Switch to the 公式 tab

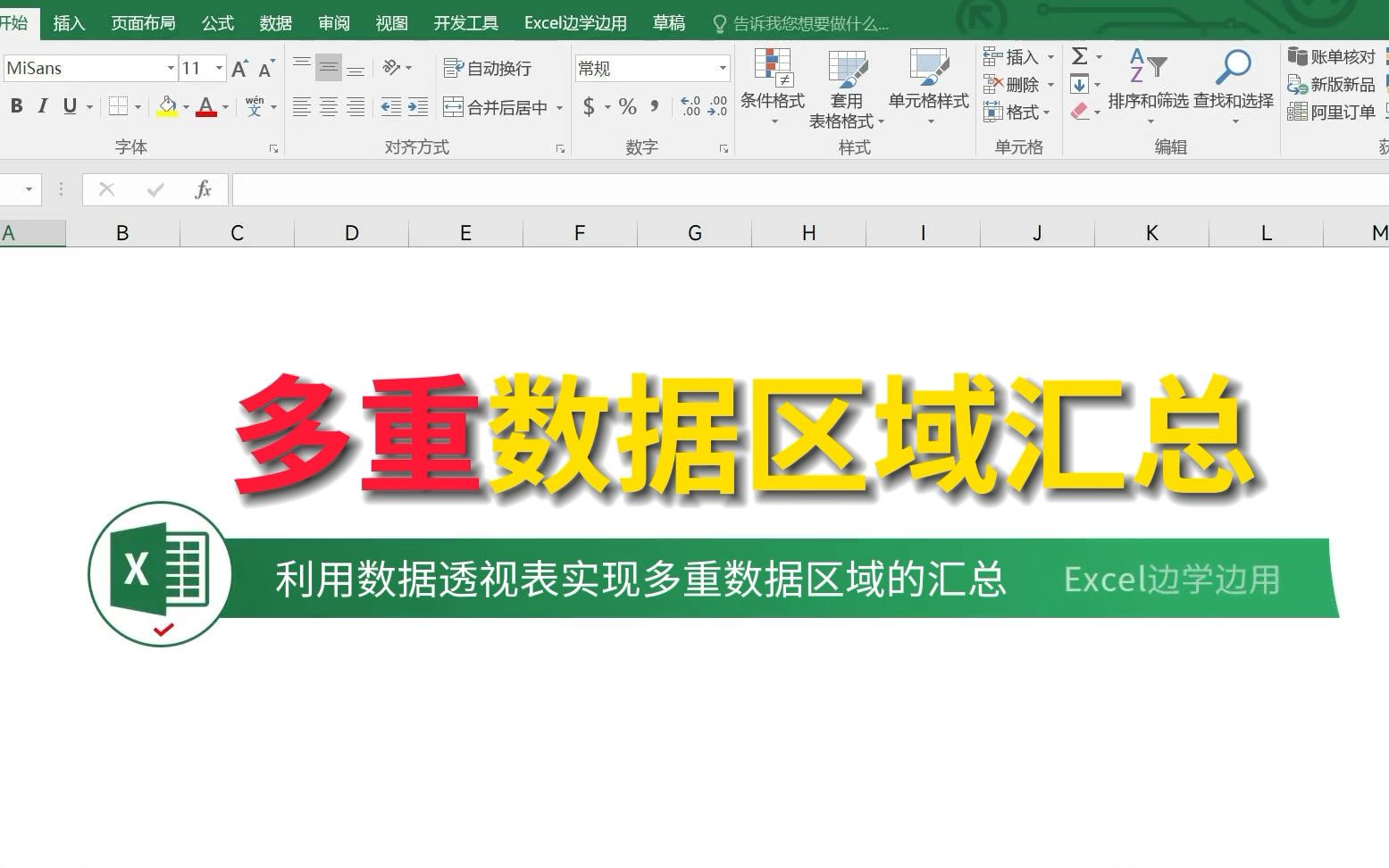coord(217,23)
